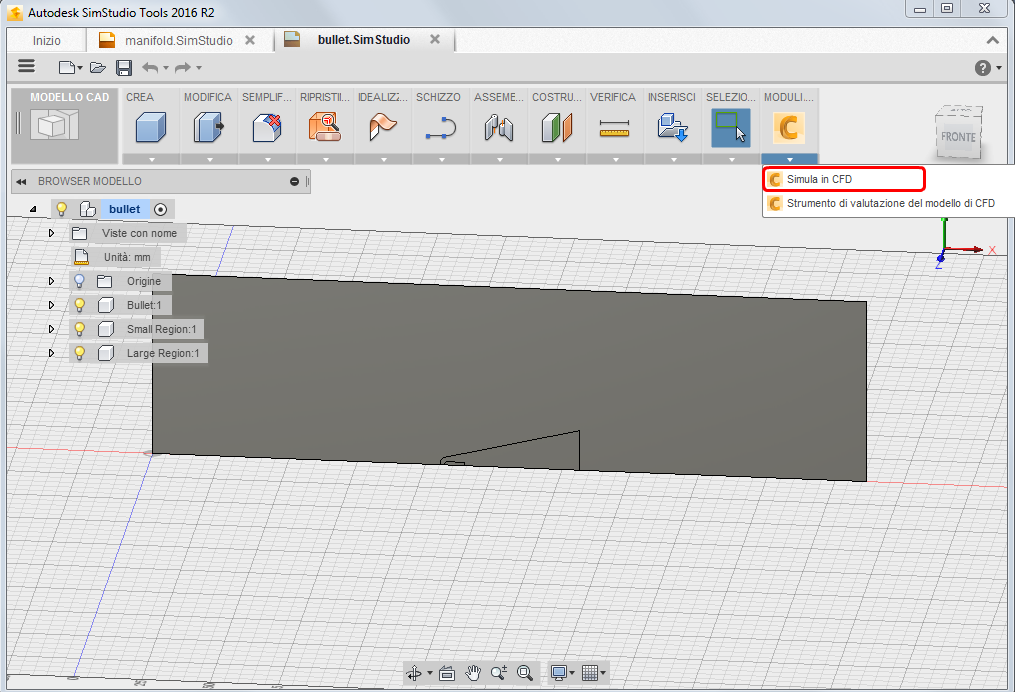The image size is (1015, 692).
Task: Open the CREA dropdown arrow
Action: [x=151, y=159]
